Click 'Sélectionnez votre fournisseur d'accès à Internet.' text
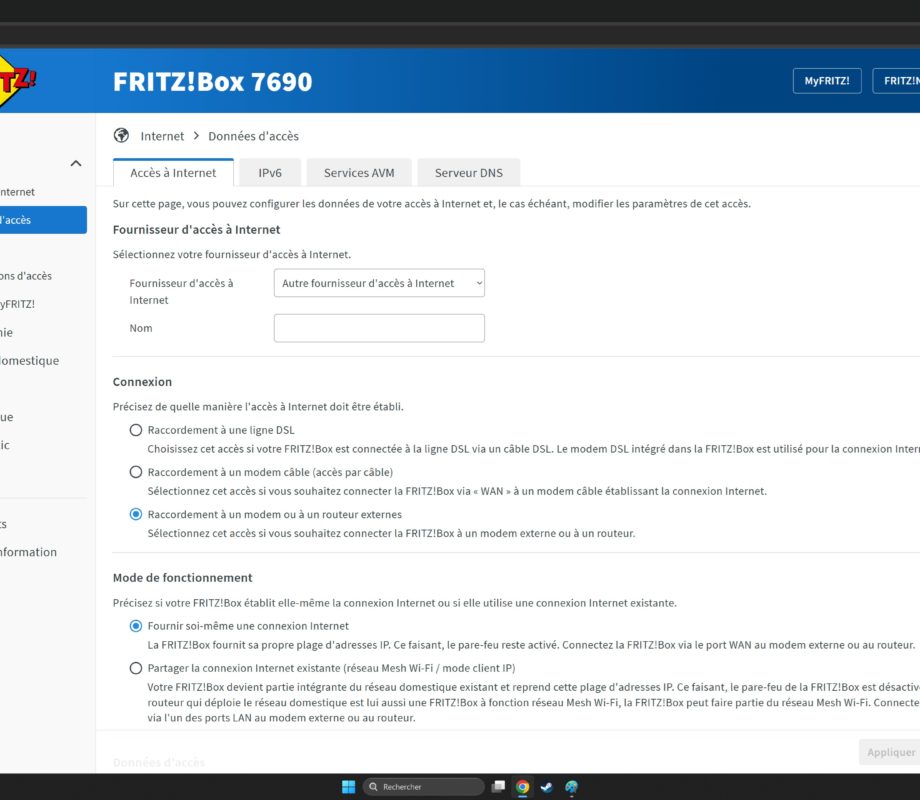This screenshot has height=800, width=920. click(x=232, y=255)
